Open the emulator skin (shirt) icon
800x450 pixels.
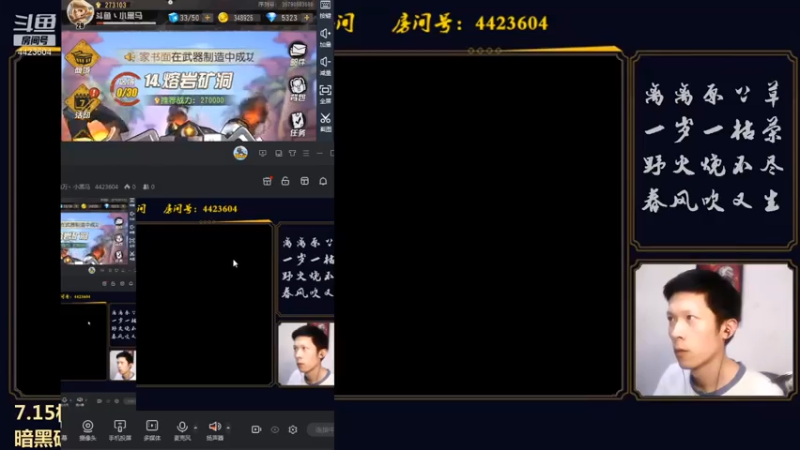[x=292, y=153]
